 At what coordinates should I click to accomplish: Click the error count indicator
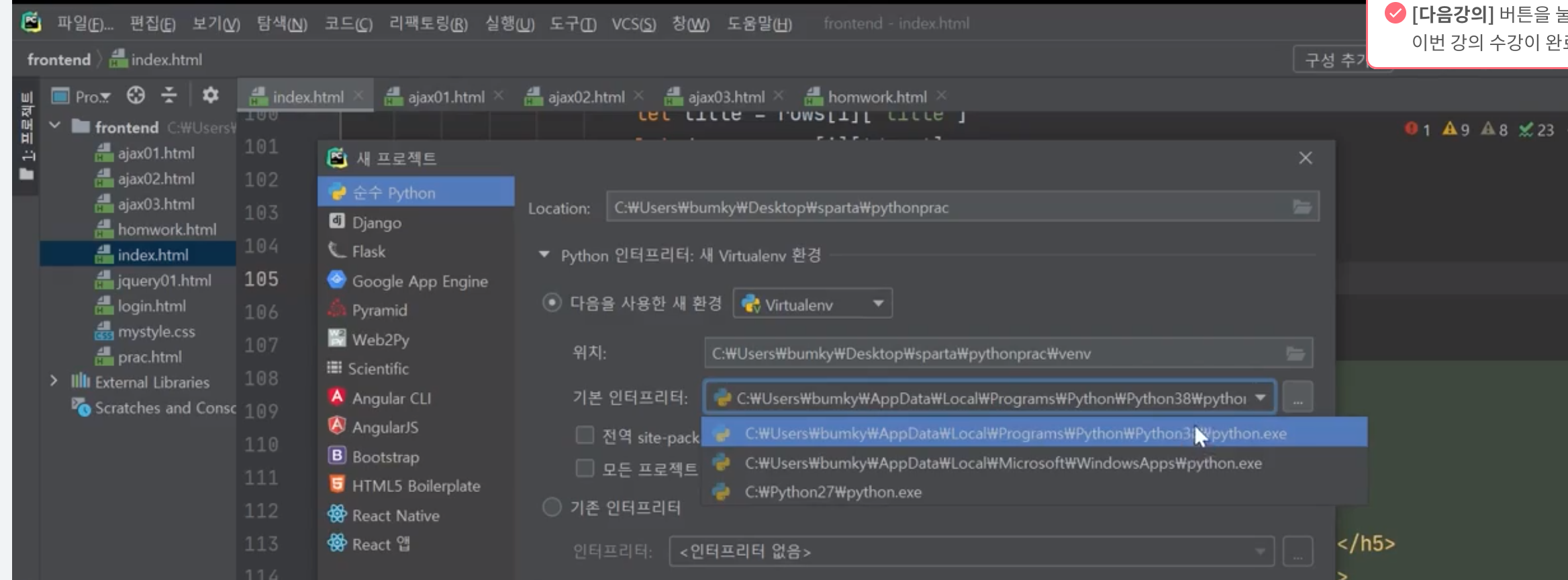click(x=1418, y=129)
